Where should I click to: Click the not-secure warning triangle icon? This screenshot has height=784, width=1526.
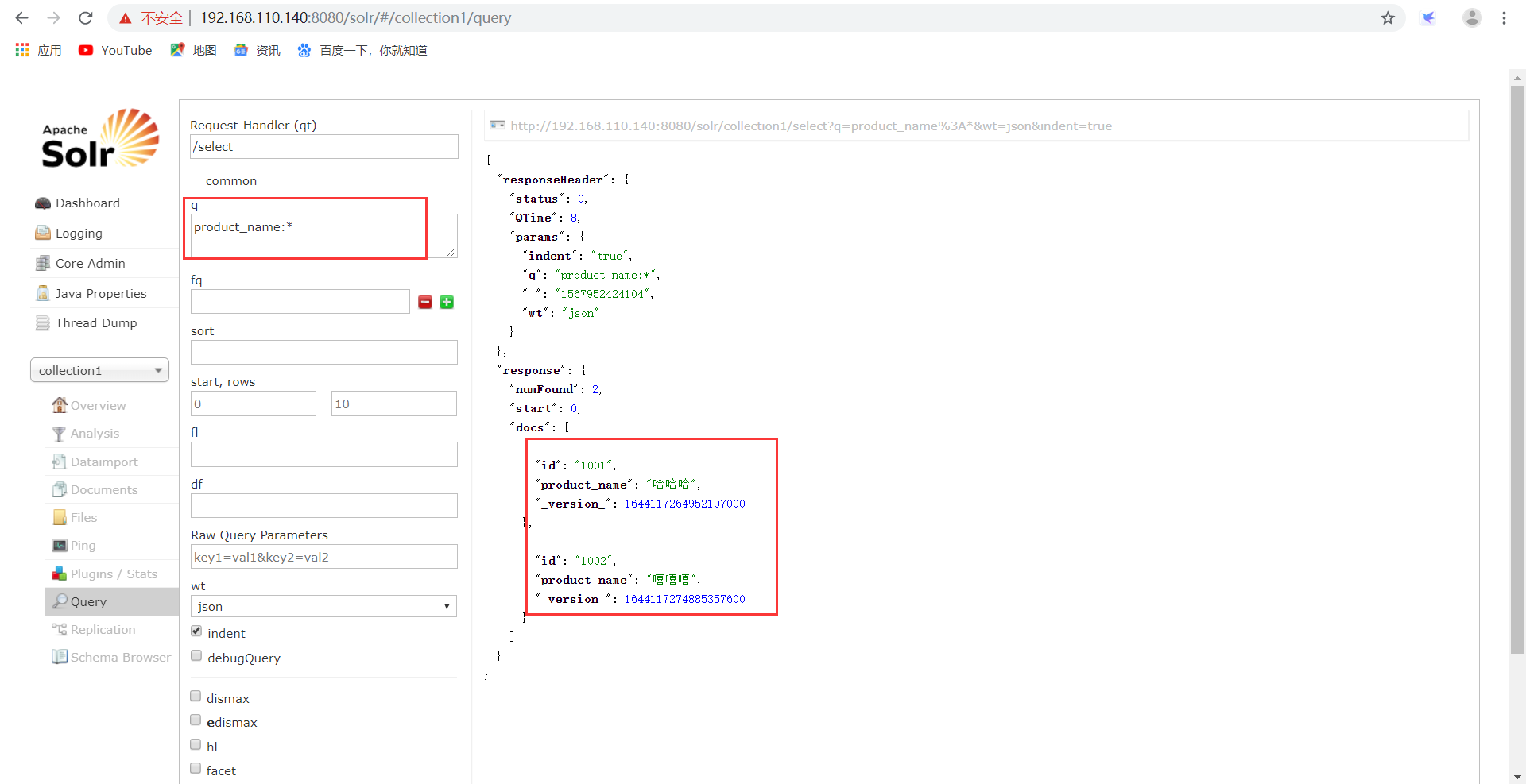(126, 18)
